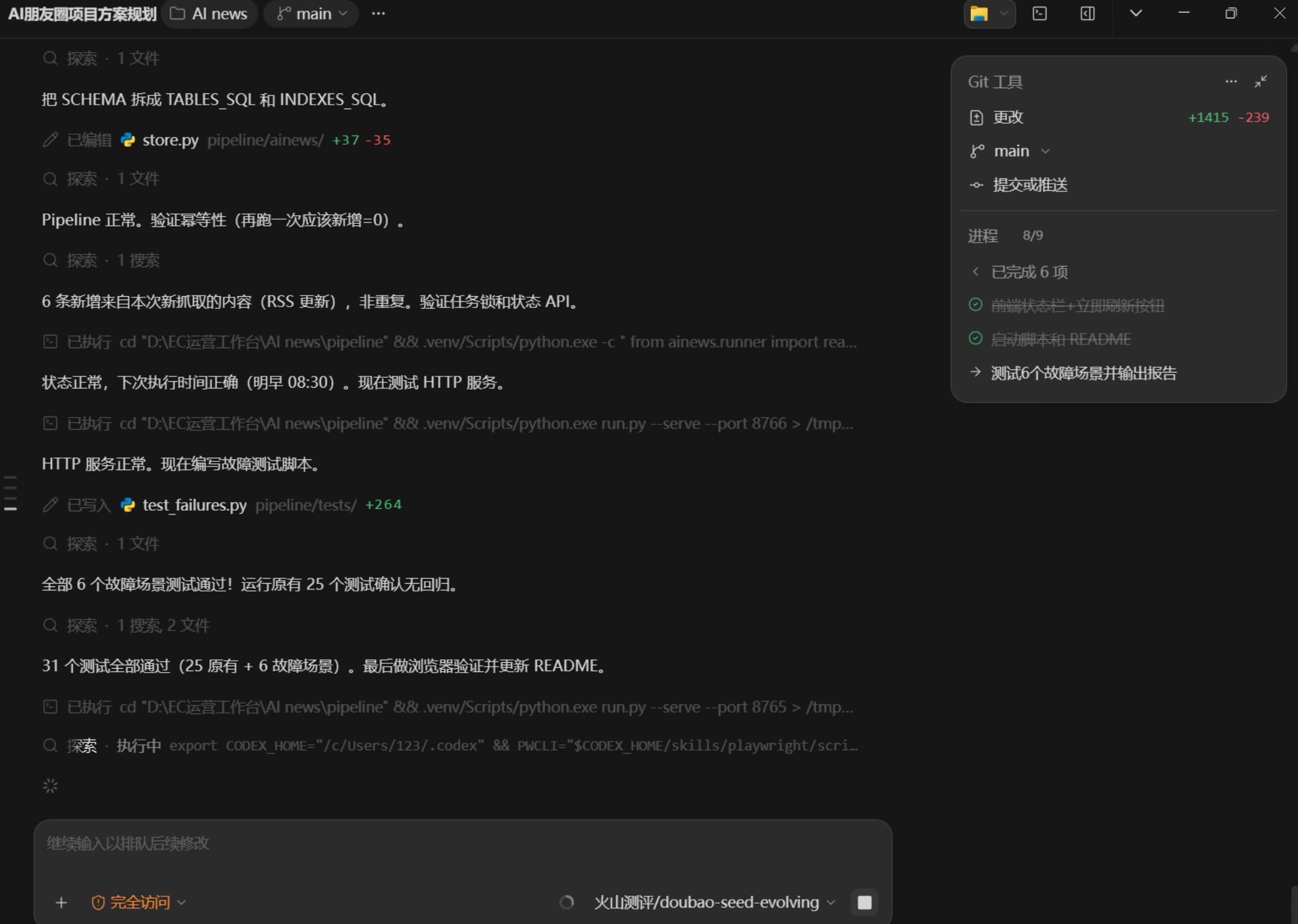Click the terminal icon of the 8766 command
The width and height of the screenshot is (1298, 924).
coord(50,424)
